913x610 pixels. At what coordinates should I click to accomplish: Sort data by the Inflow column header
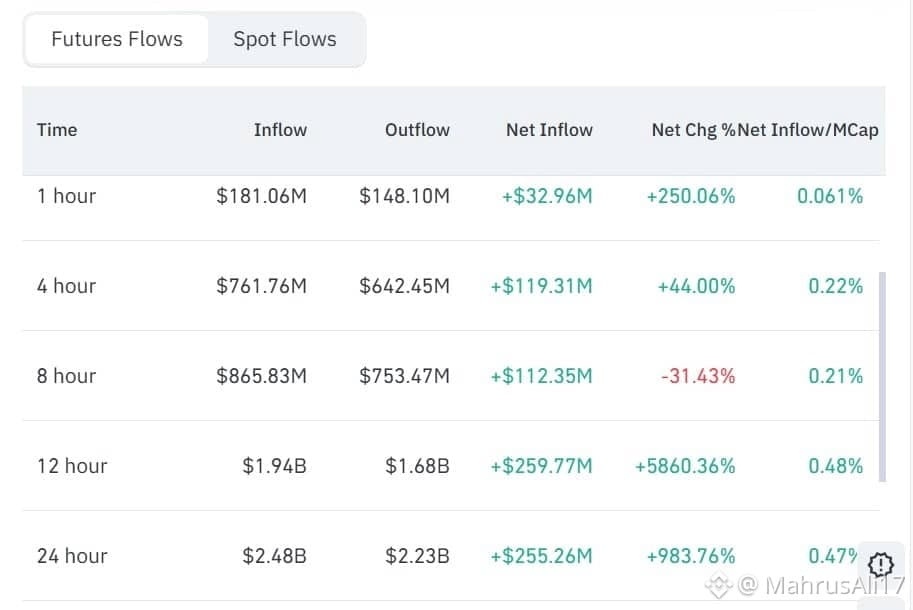click(280, 130)
